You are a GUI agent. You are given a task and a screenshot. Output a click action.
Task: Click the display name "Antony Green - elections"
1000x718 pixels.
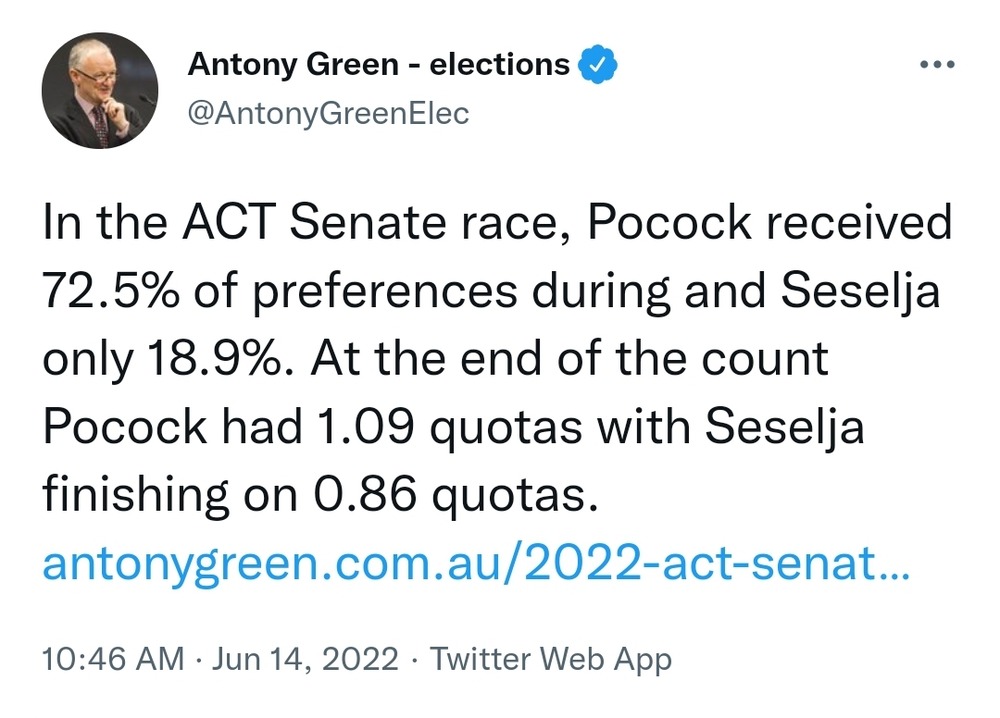click(x=379, y=65)
